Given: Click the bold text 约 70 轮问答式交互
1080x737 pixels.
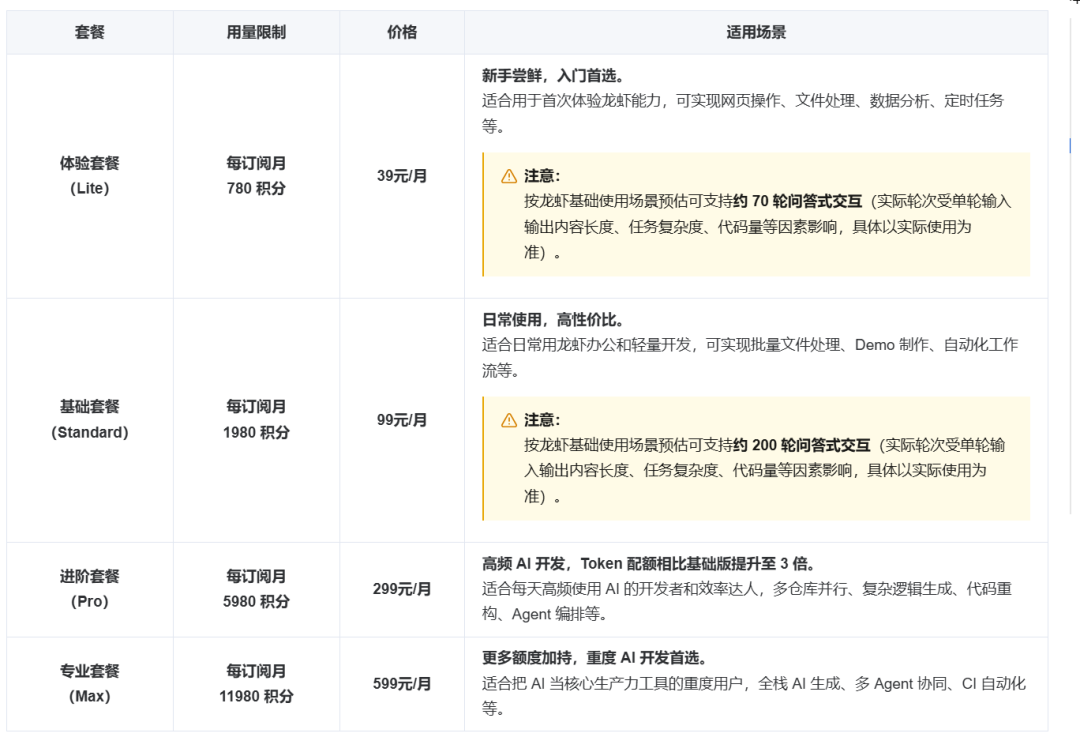Looking at the screenshot, I should pyautogui.click(x=798, y=201).
